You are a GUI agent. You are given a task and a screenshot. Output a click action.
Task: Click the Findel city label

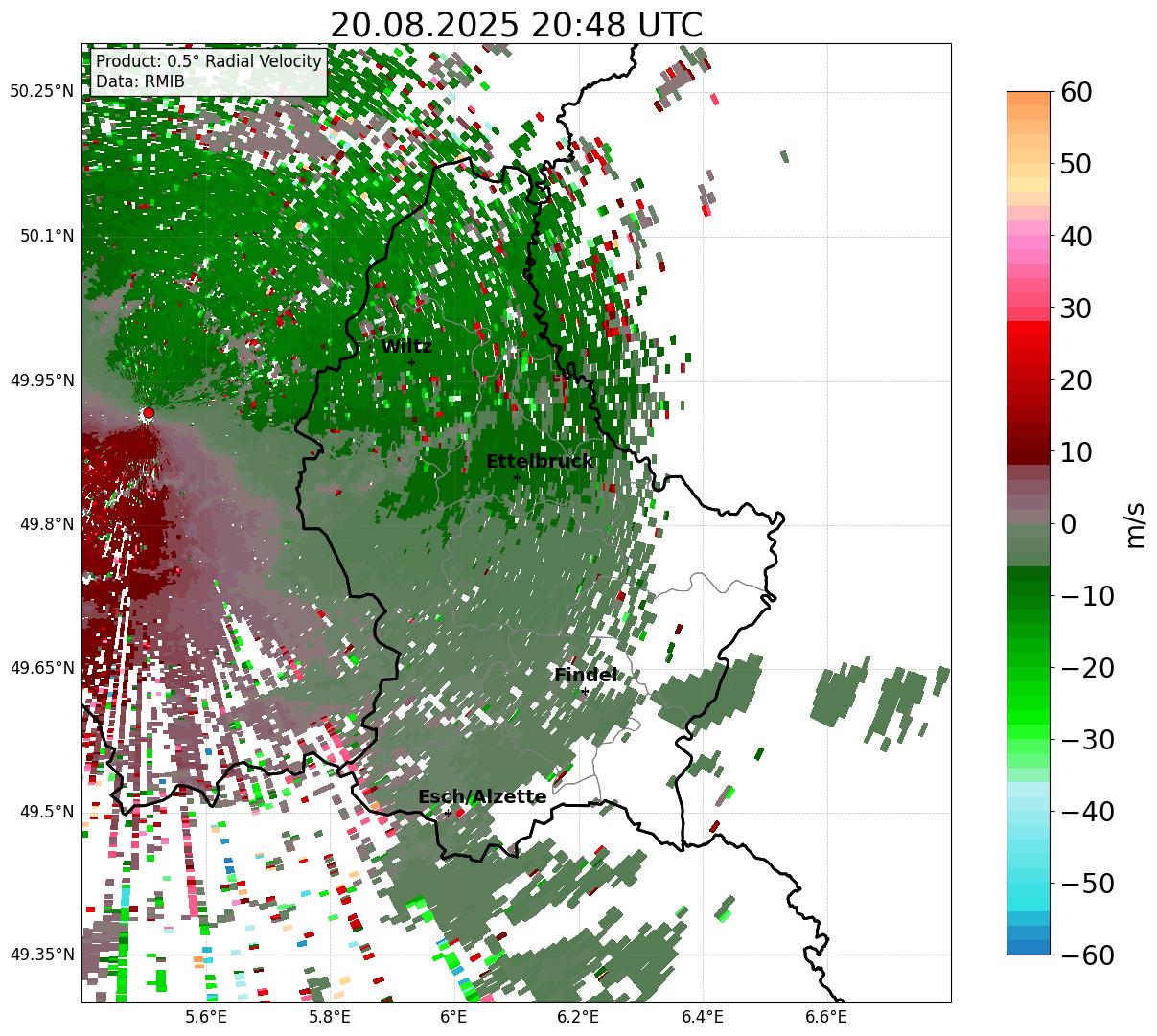coord(586,676)
